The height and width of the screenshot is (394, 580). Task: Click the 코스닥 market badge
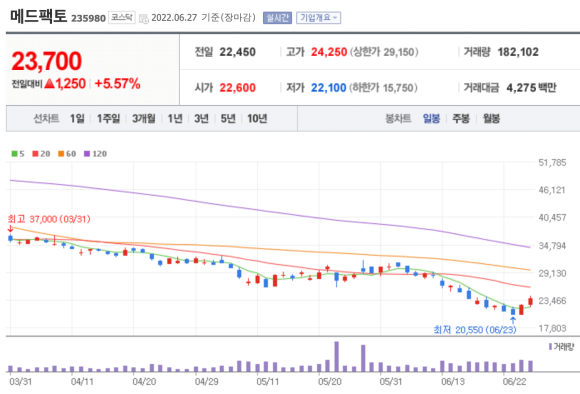(122, 17)
